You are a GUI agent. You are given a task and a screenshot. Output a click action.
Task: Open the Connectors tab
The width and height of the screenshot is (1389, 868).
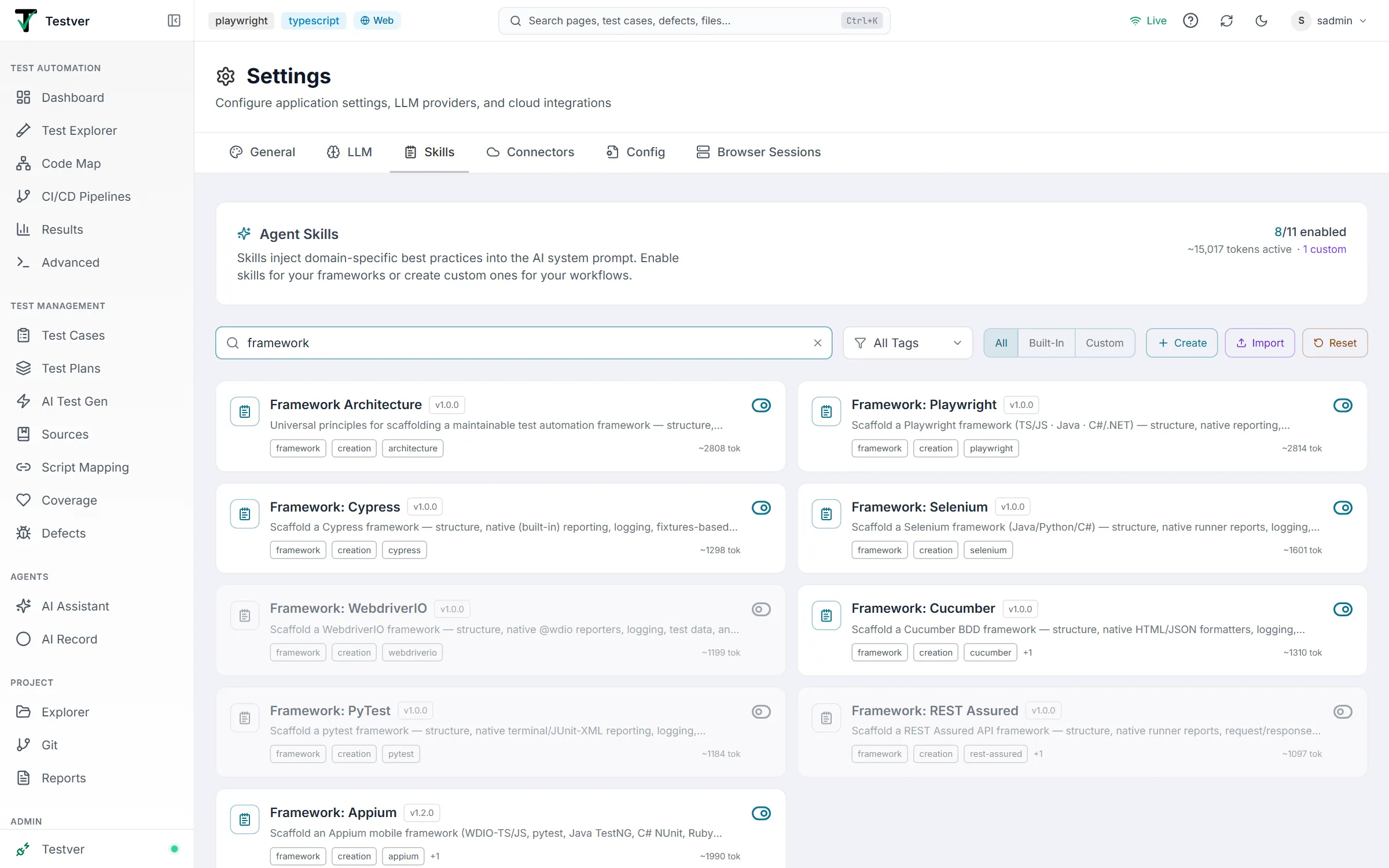coord(530,152)
